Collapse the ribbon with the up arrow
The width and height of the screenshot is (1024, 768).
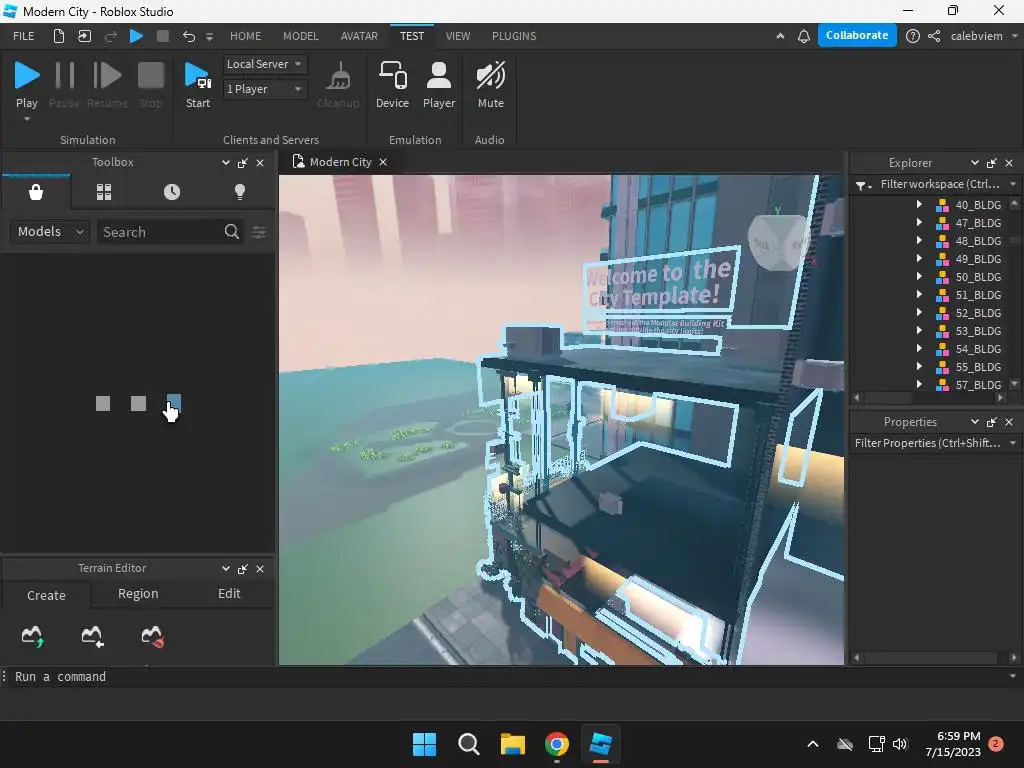780,36
